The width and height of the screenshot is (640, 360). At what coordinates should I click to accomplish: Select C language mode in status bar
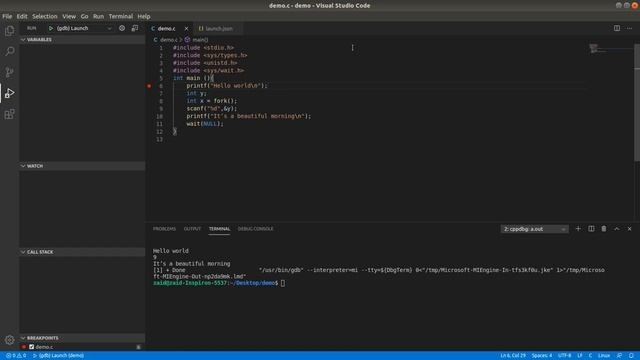coord(590,356)
